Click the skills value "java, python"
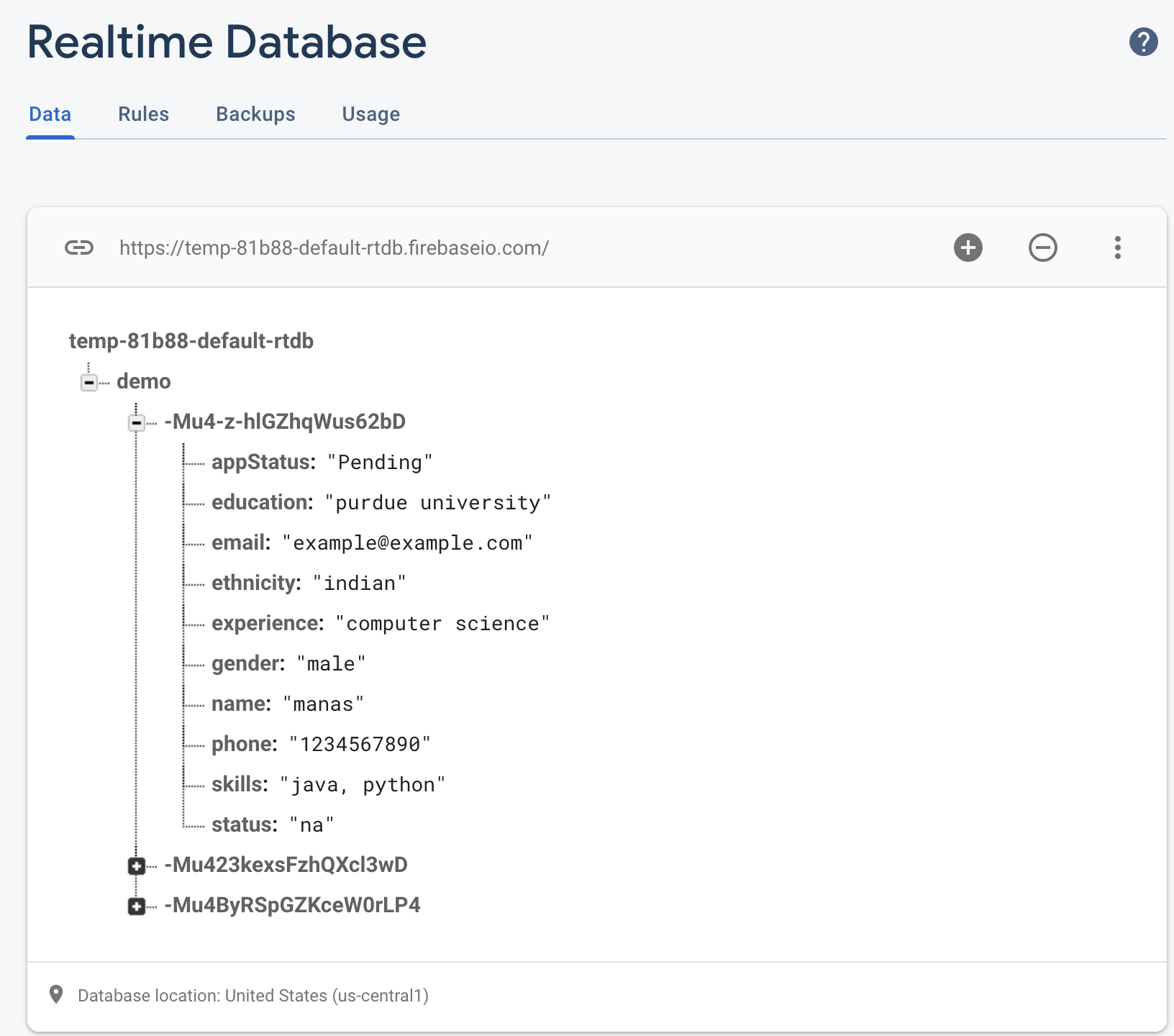This screenshot has height=1036, width=1174. (x=363, y=785)
